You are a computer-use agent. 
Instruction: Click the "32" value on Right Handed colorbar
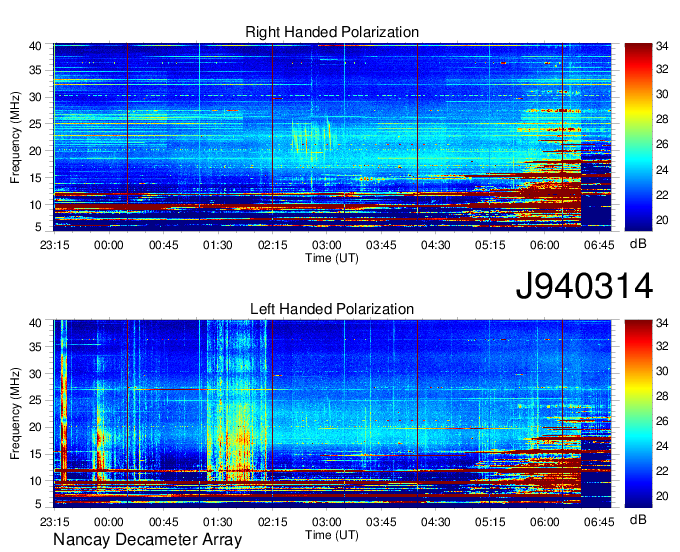pos(662,69)
